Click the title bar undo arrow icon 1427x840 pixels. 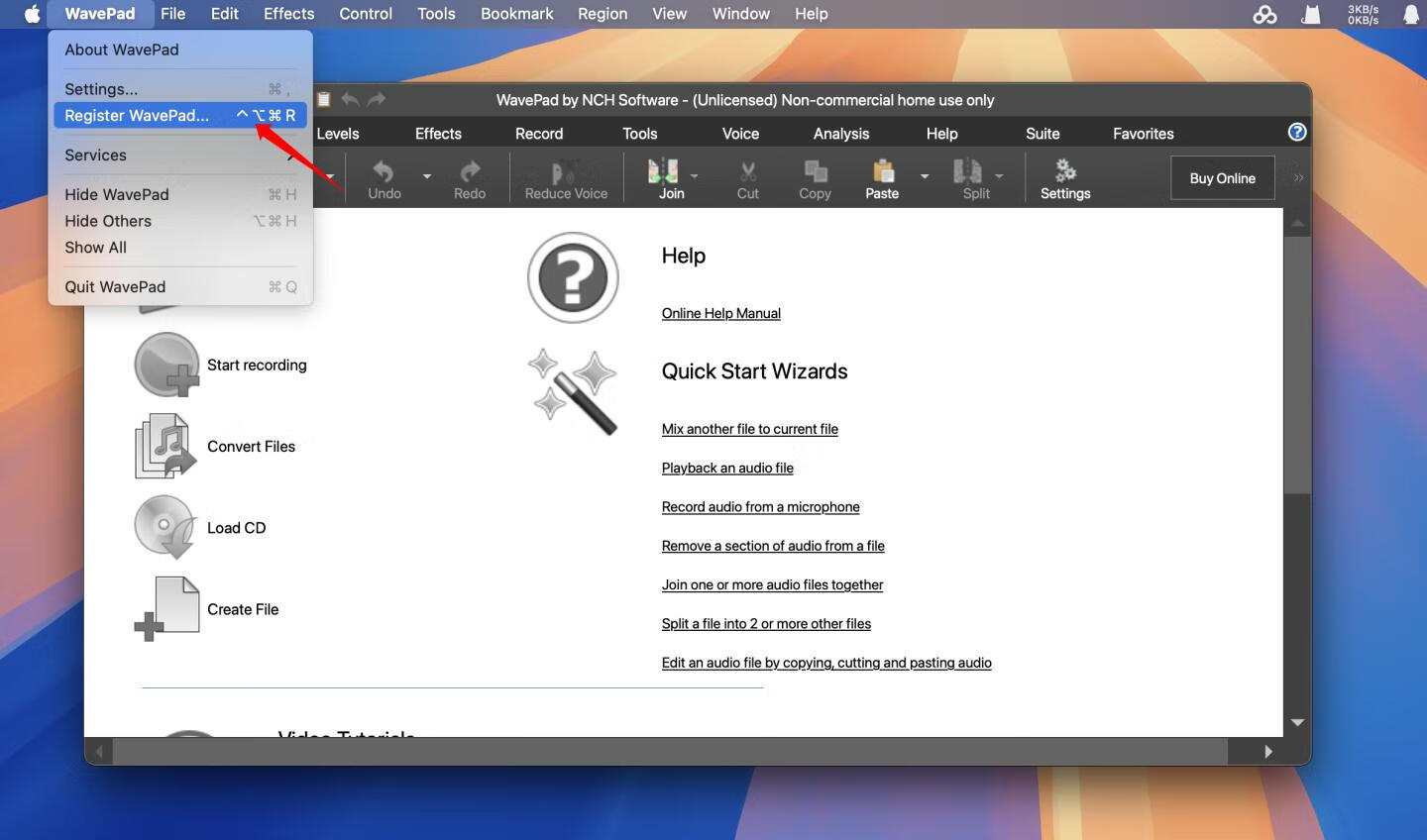350,99
